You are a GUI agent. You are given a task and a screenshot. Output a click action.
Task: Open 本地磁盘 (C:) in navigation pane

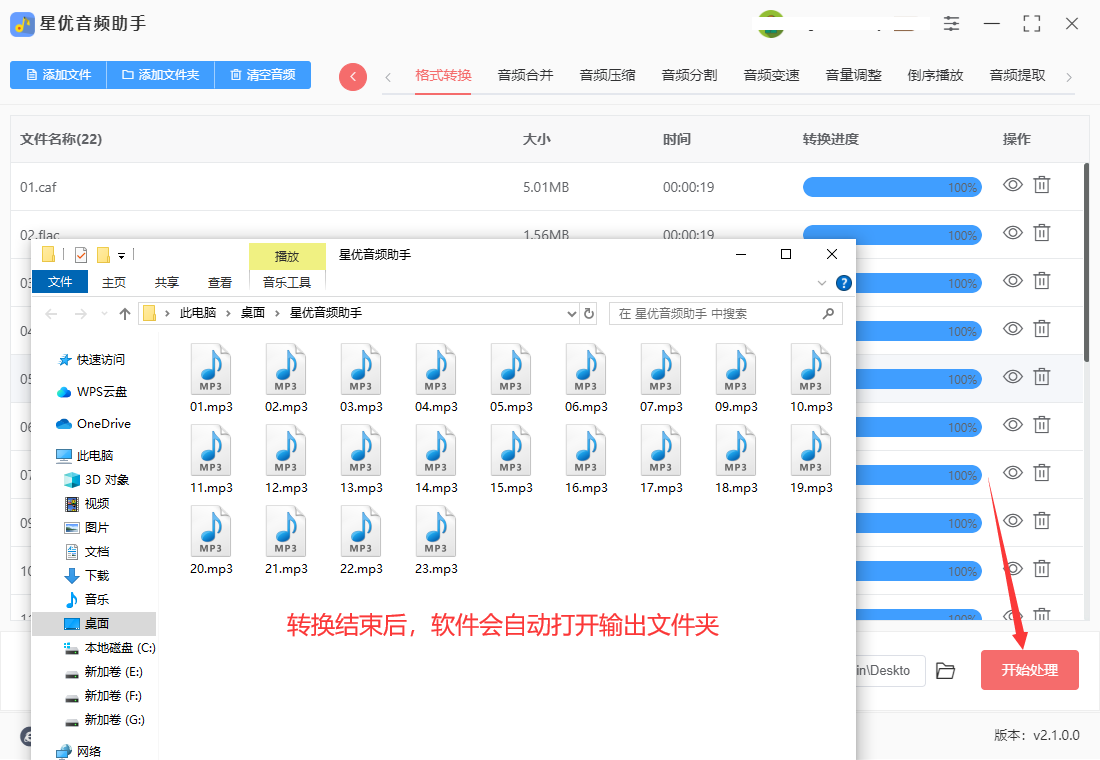[109, 648]
